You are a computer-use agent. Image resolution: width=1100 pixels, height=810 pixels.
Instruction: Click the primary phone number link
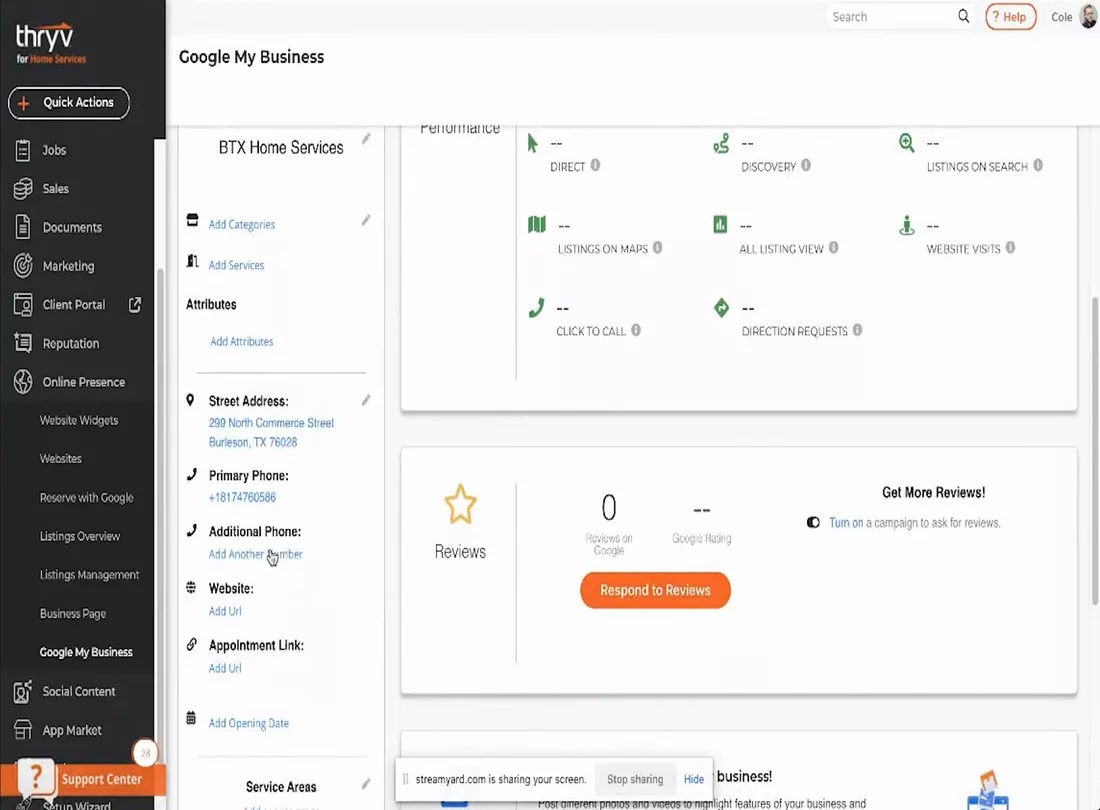[242, 497]
